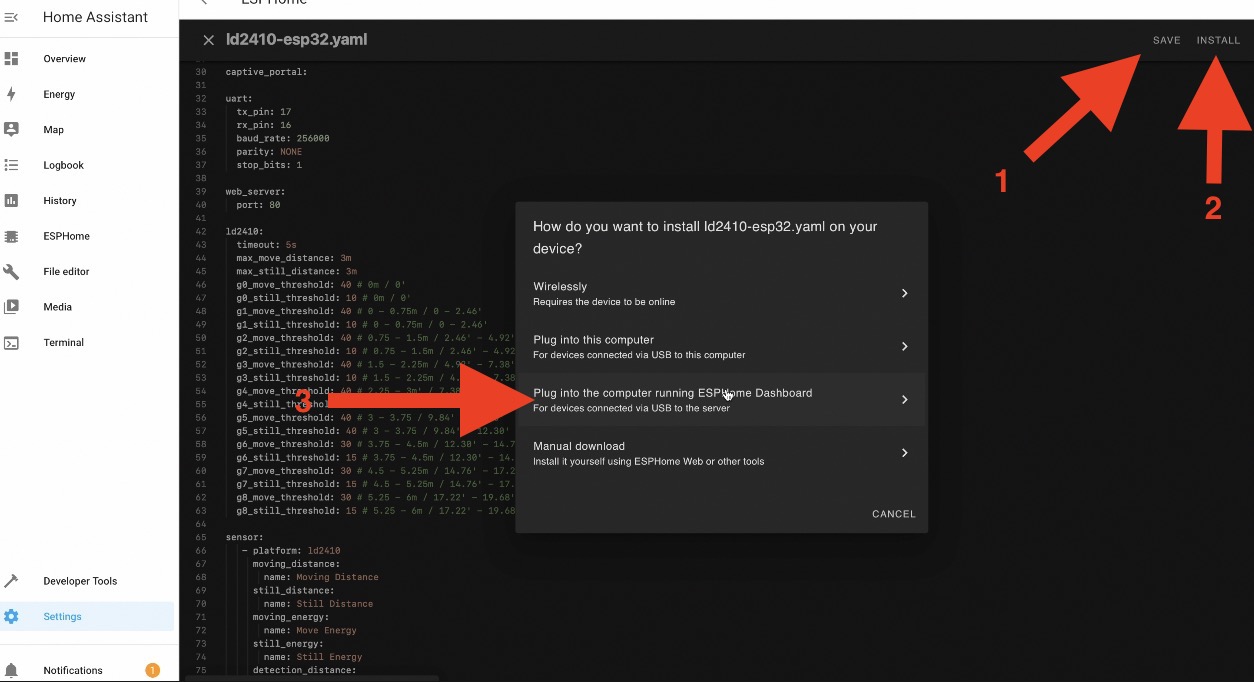Click the Media play icon
The height and width of the screenshot is (682, 1254).
pyautogui.click(x=11, y=307)
